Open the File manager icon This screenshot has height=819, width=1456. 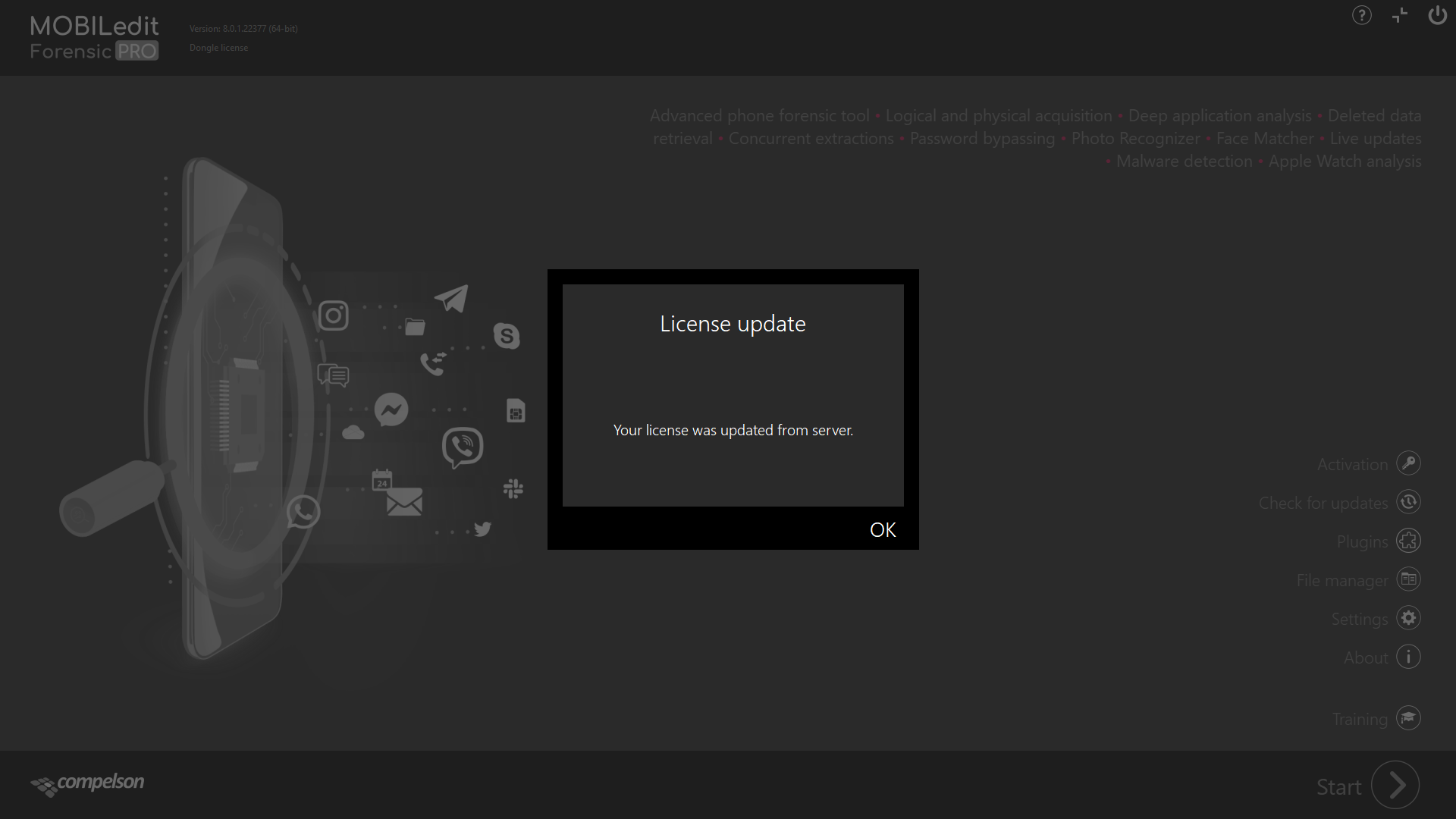pyautogui.click(x=1408, y=579)
